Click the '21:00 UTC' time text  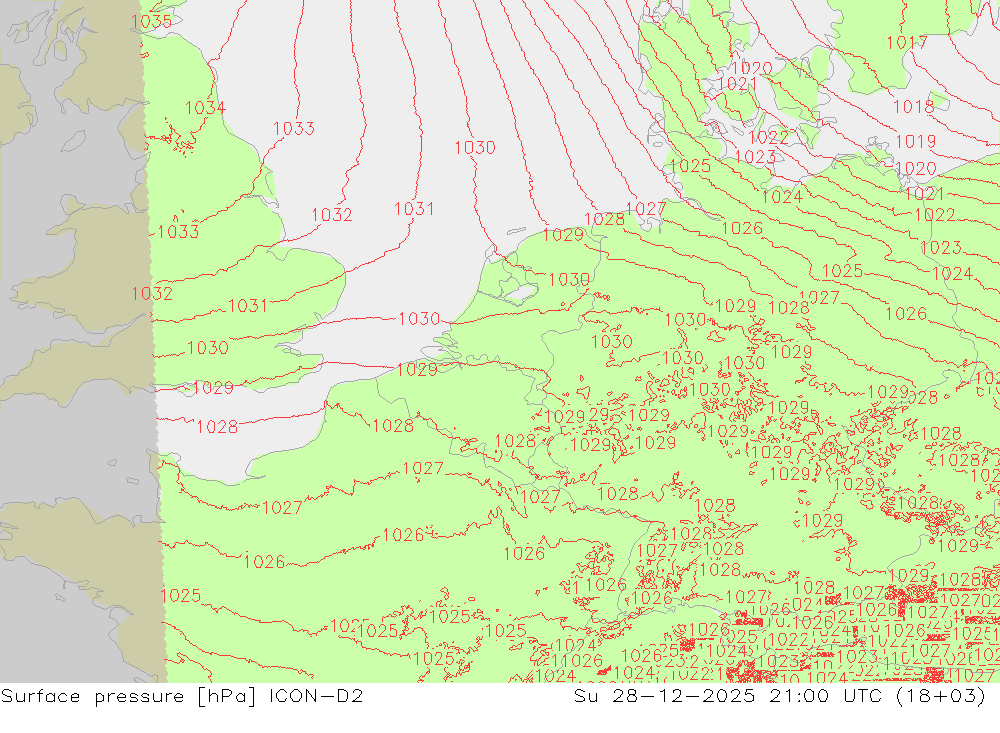pyautogui.click(x=825, y=695)
